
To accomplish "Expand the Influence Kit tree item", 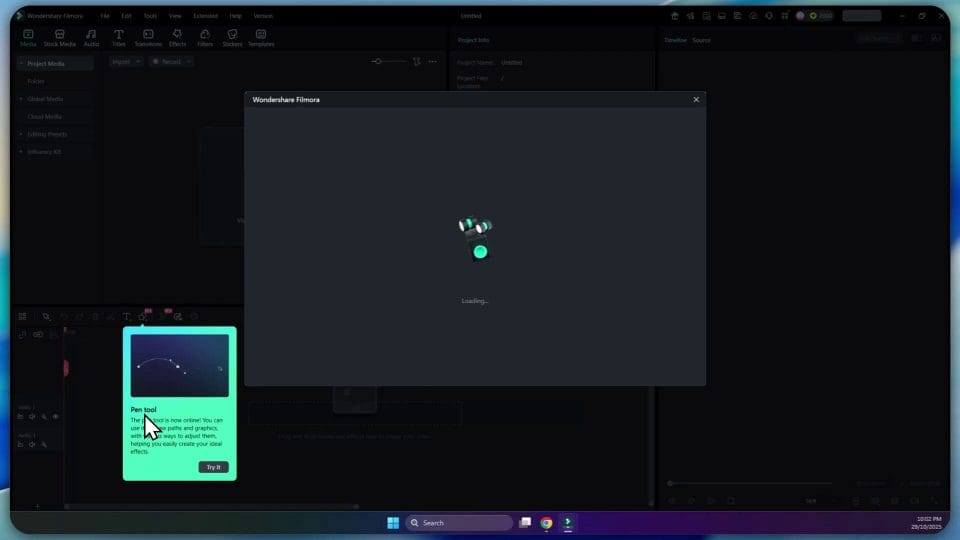I will click(21, 151).
